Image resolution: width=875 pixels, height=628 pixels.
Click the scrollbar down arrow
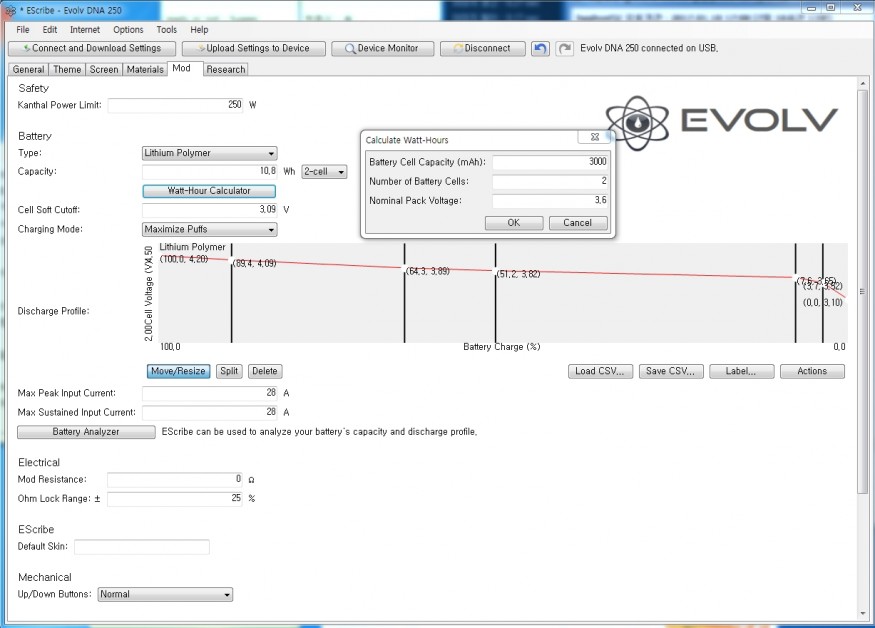(x=863, y=613)
